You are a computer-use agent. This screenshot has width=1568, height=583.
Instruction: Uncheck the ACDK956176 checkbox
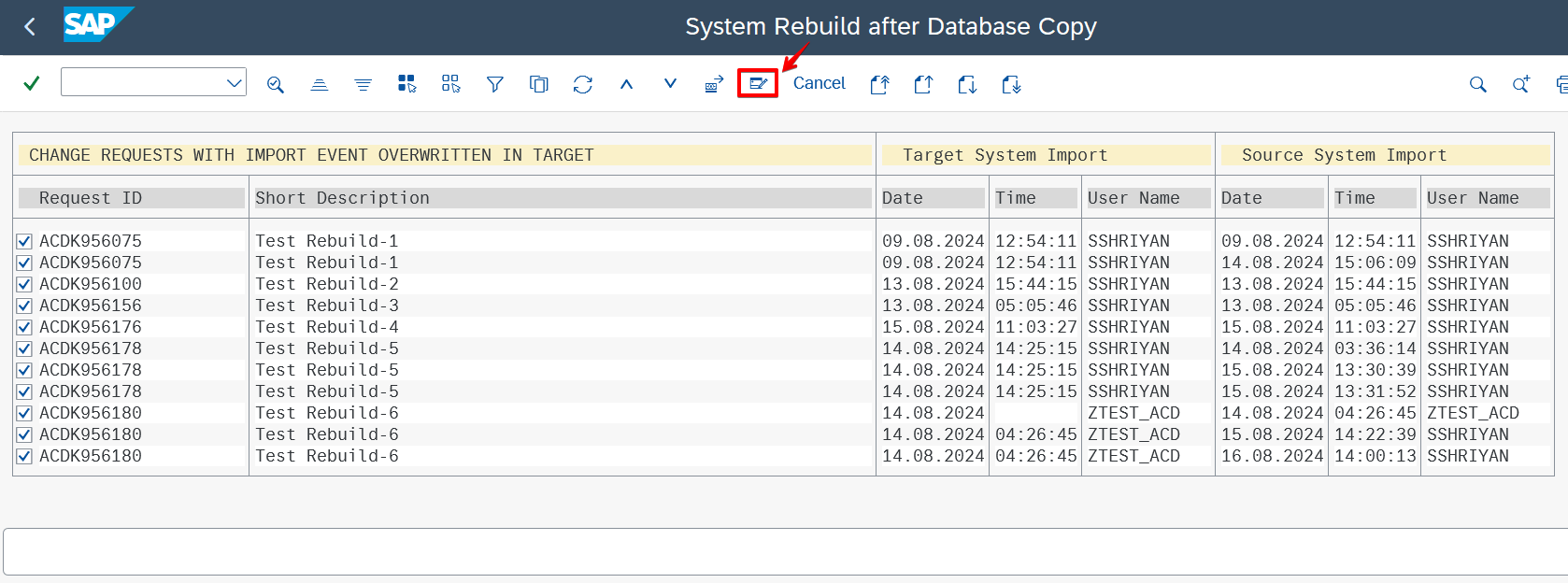(x=24, y=327)
